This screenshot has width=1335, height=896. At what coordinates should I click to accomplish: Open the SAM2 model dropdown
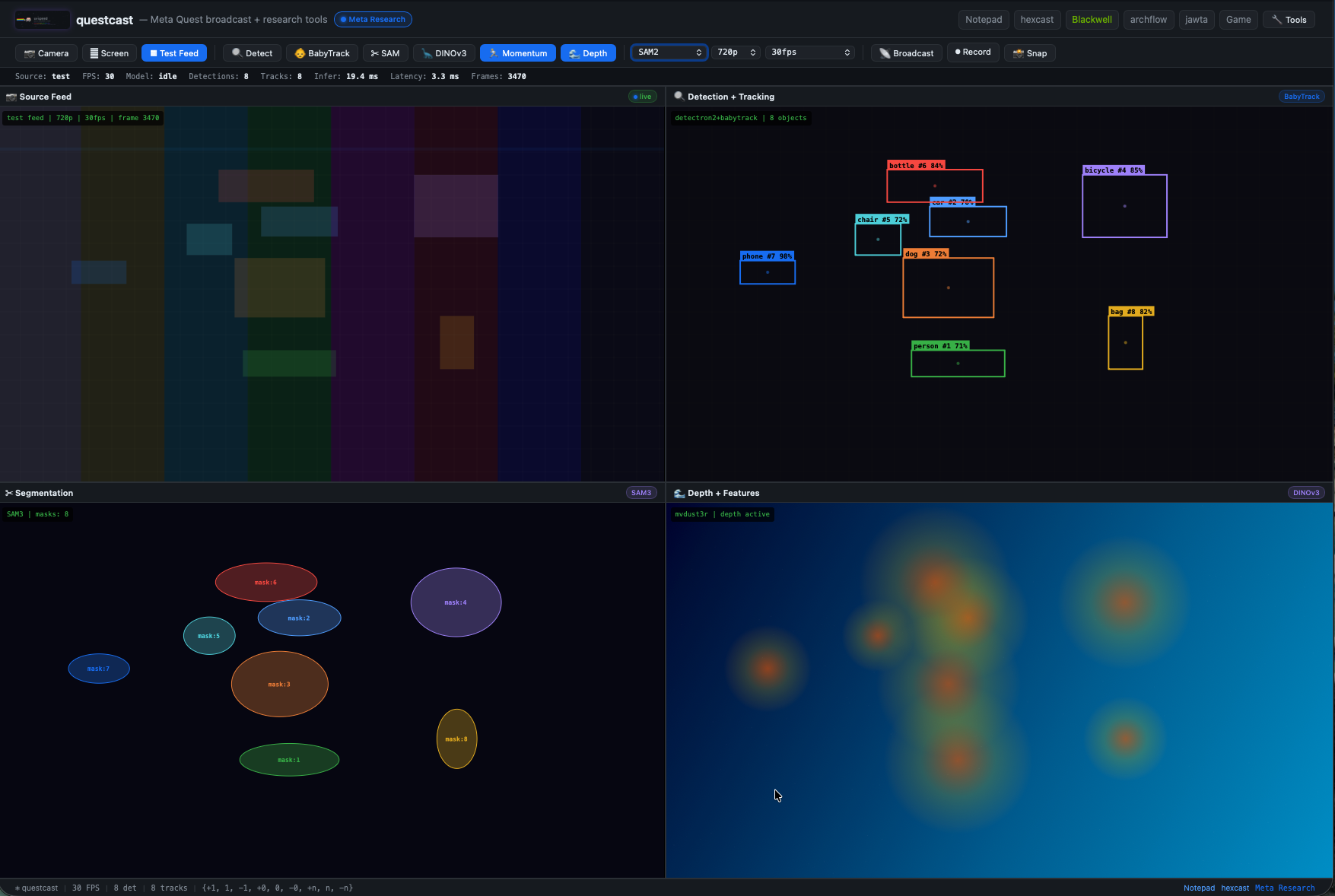(669, 52)
